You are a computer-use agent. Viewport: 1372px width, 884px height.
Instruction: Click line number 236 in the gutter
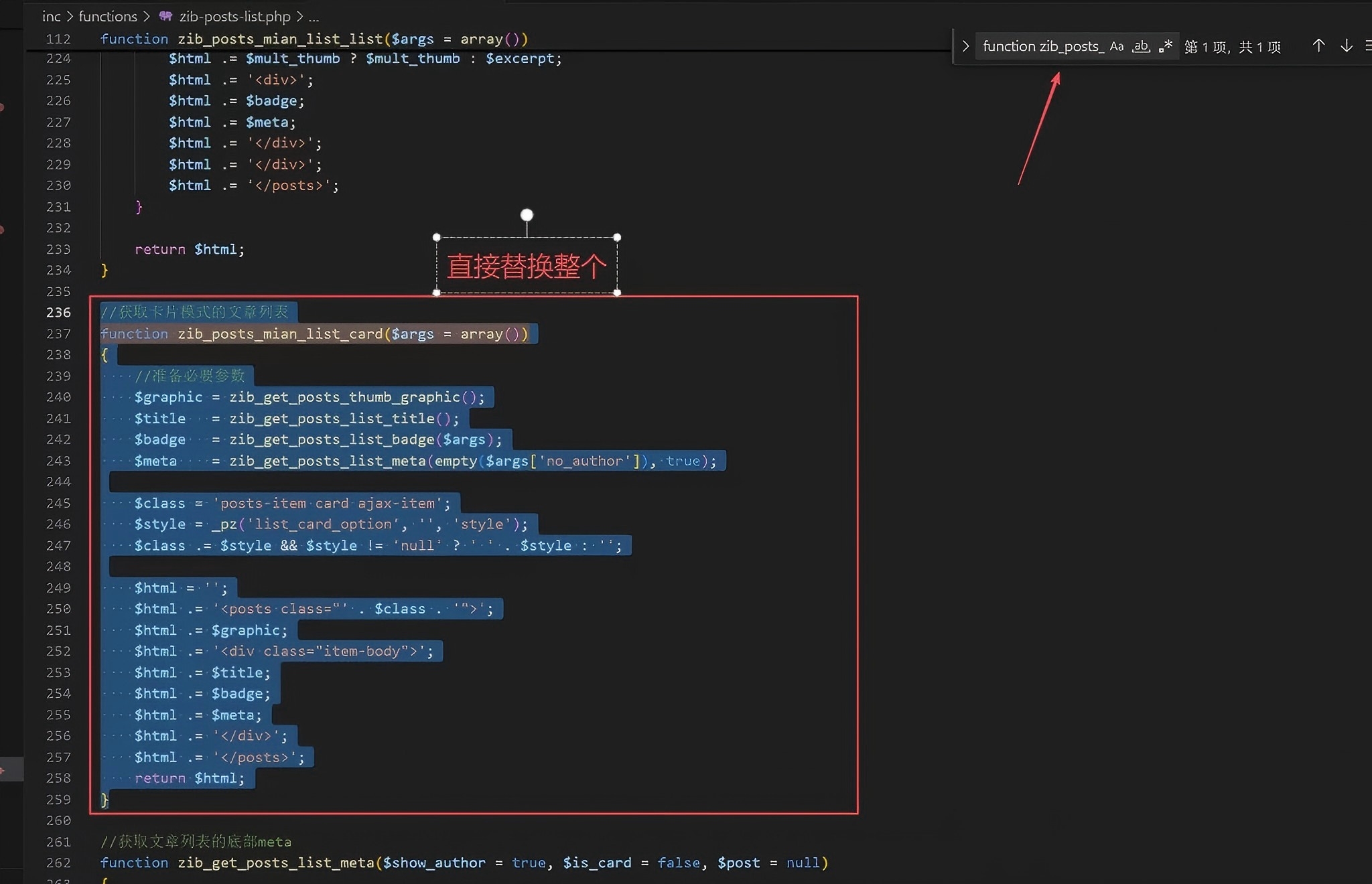coord(58,312)
